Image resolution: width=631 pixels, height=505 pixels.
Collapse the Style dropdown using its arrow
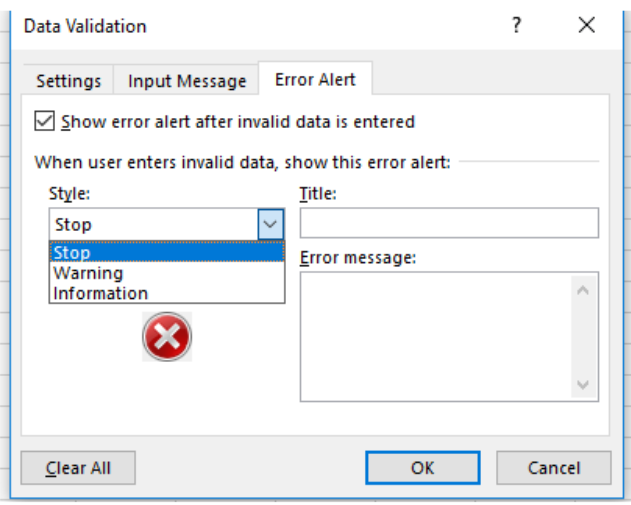point(270,224)
